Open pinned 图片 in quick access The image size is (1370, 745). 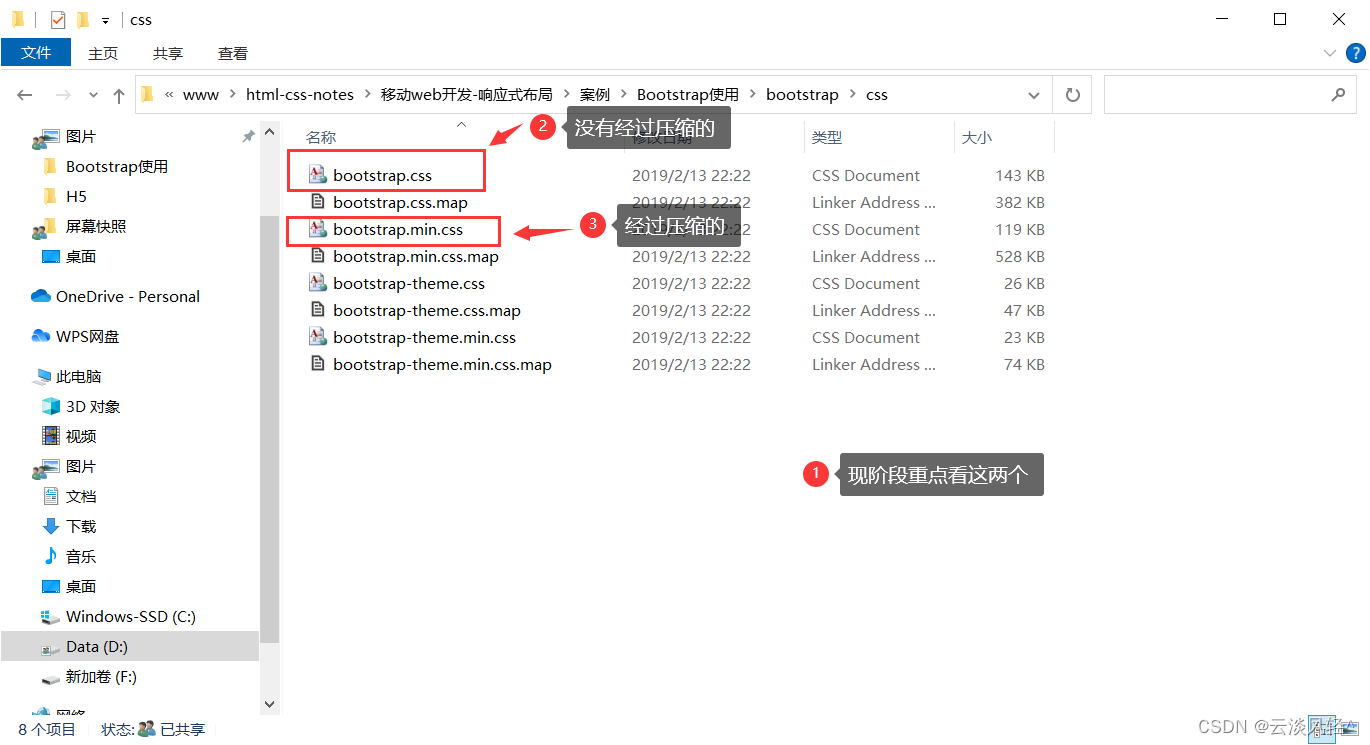pos(80,136)
